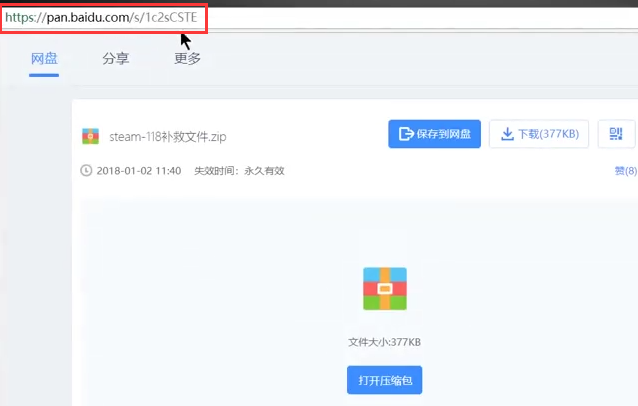This screenshot has height=406, width=638.
Task: Click the zip archive icon beside the file name
Action: click(90, 136)
